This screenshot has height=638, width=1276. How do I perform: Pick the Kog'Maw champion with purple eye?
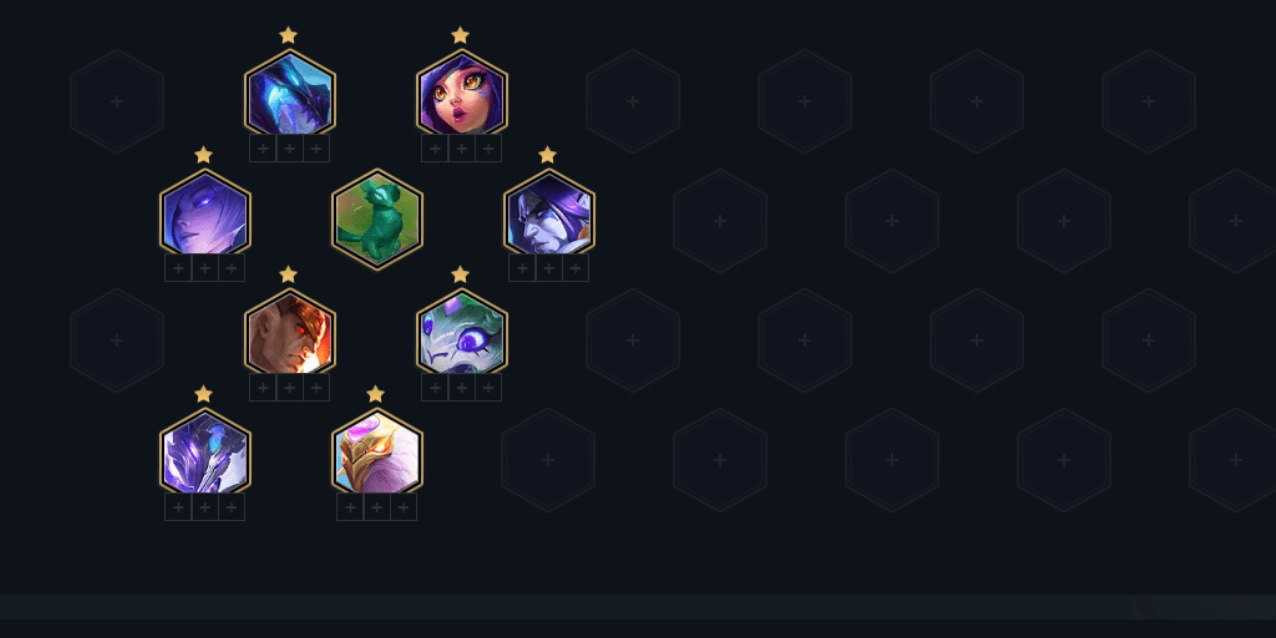click(x=461, y=332)
